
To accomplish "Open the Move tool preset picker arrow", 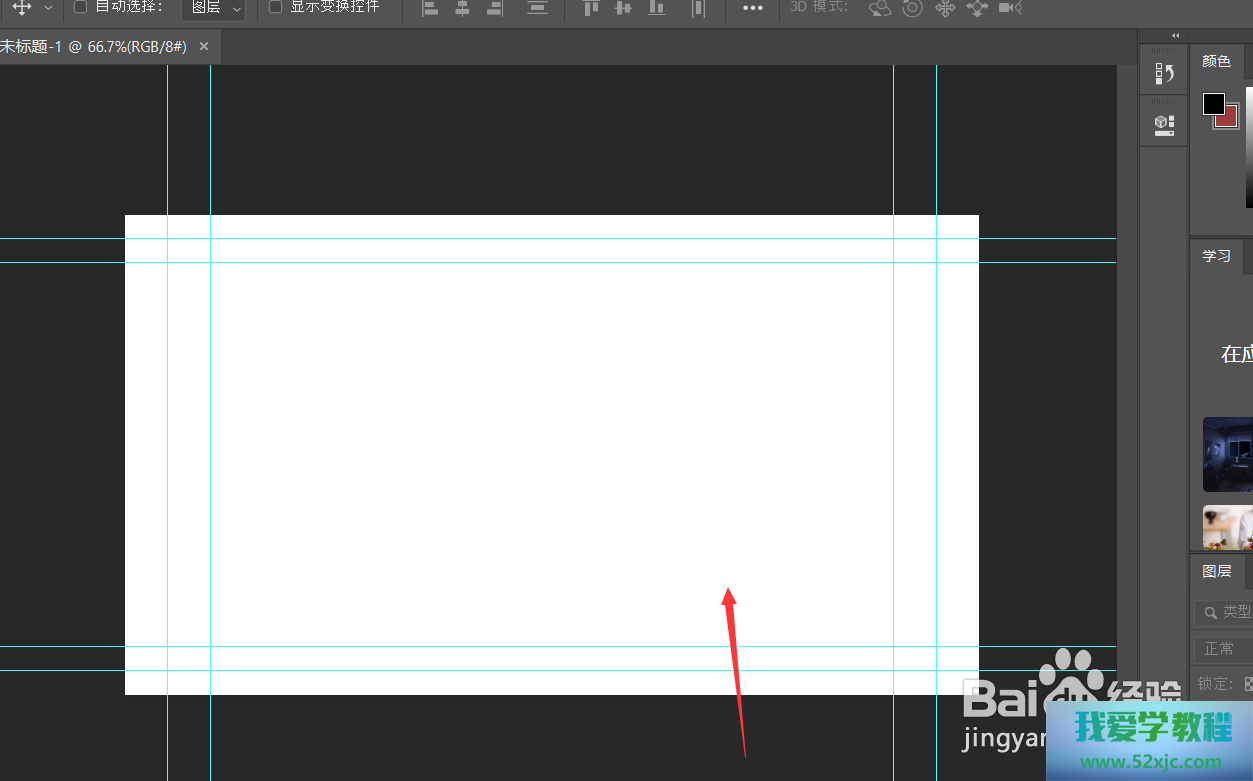I will pos(48,8).
